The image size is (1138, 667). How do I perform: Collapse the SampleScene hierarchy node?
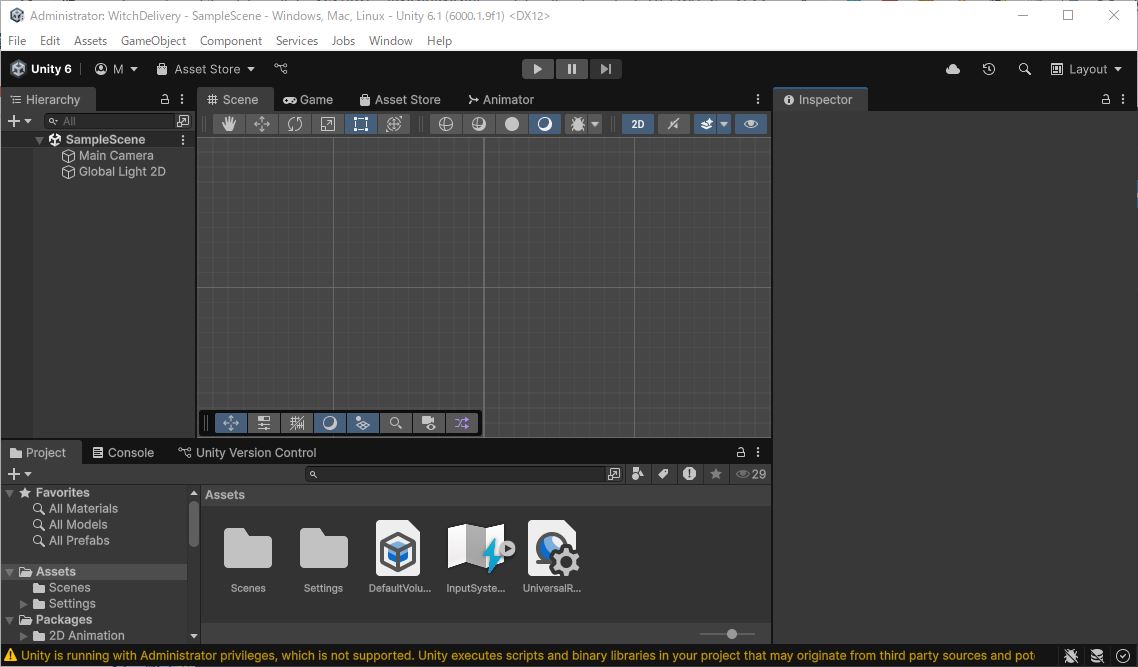39,140
